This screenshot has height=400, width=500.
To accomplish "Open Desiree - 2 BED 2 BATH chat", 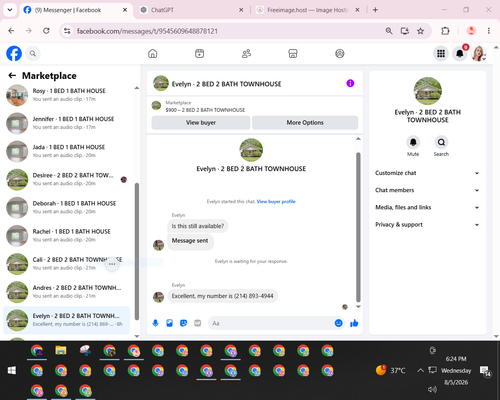I will click(x=68, y=179).
